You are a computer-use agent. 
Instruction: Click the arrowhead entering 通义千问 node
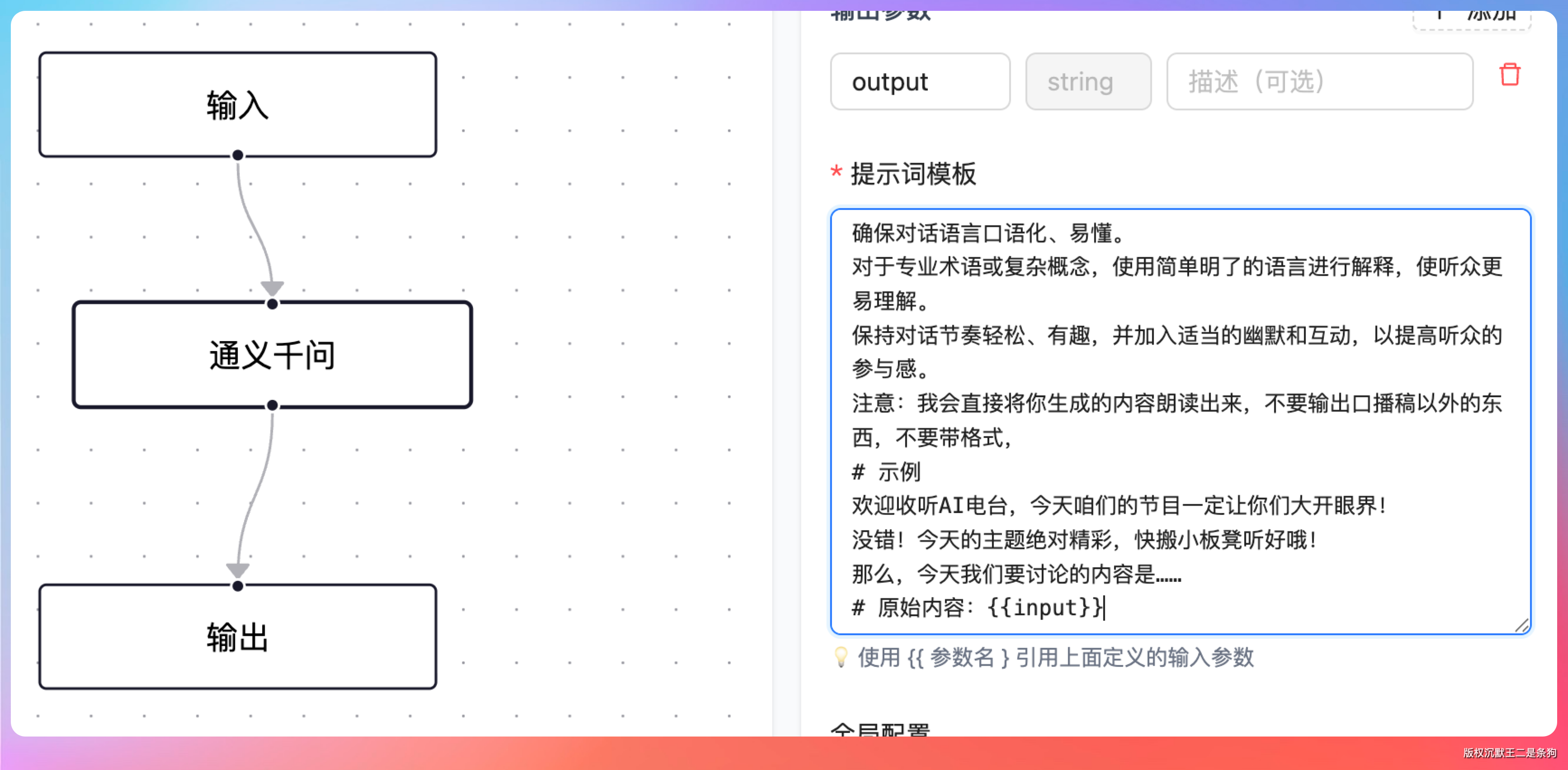(x=272, y=288)
